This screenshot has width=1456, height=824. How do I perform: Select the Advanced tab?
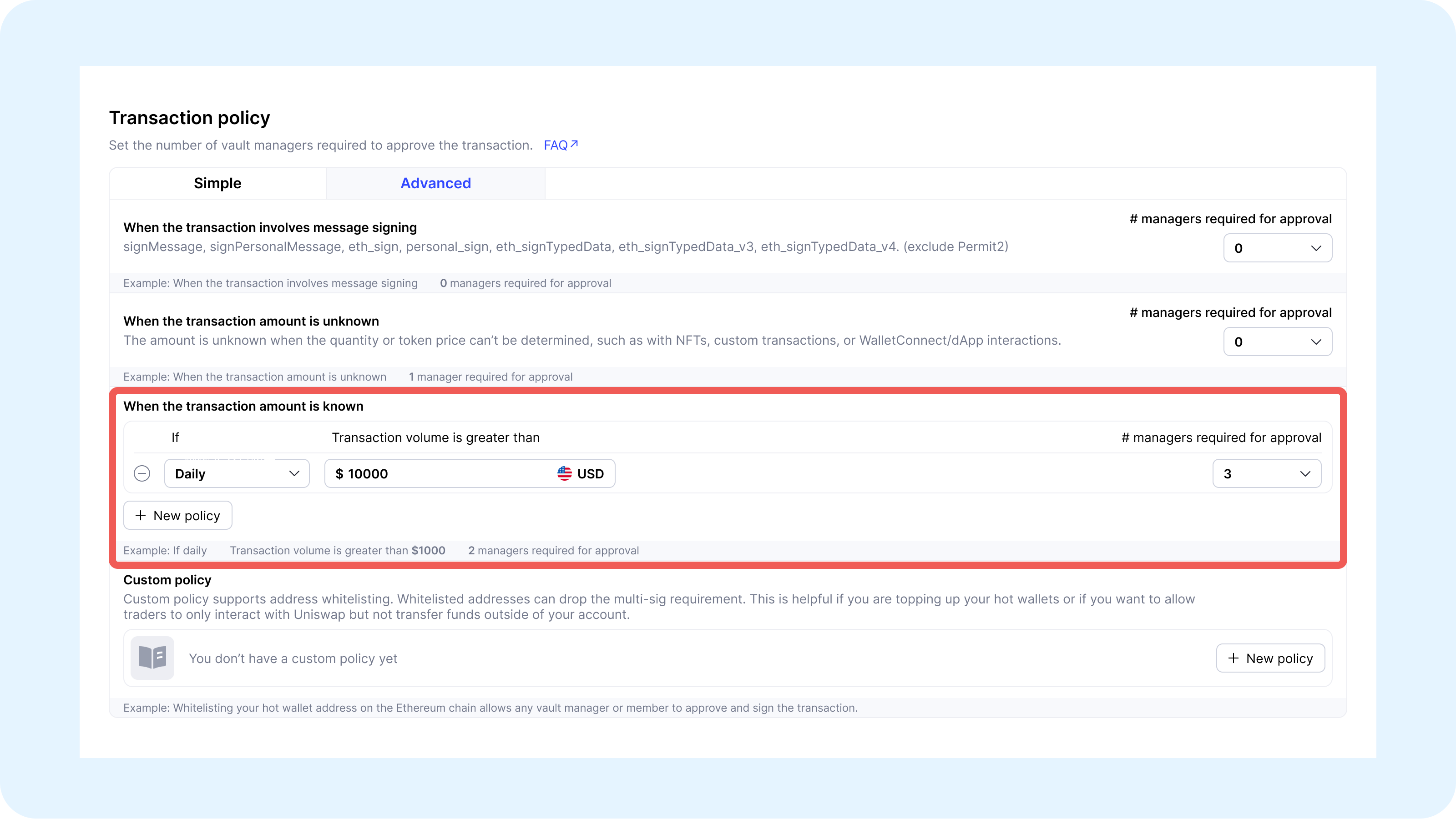[x=435, y=183]
